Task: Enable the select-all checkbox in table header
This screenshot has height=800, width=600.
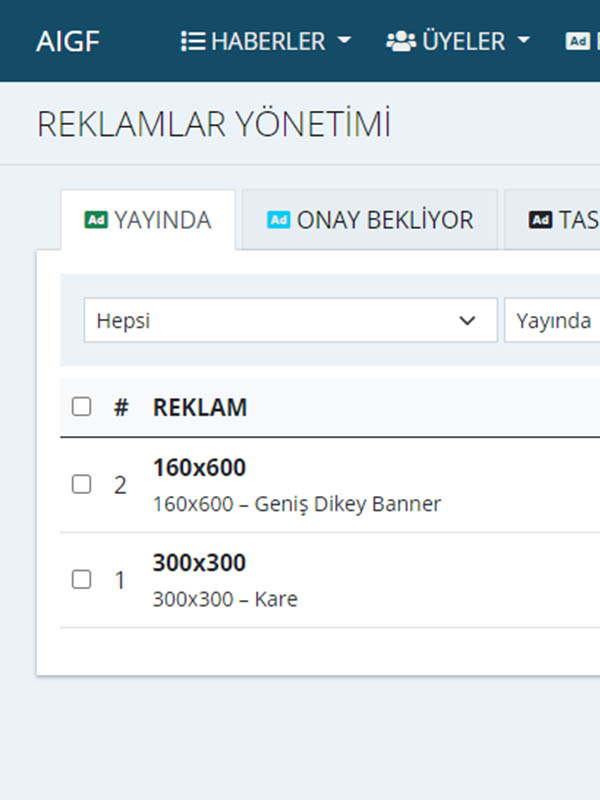Action: [x=82, y=406]
